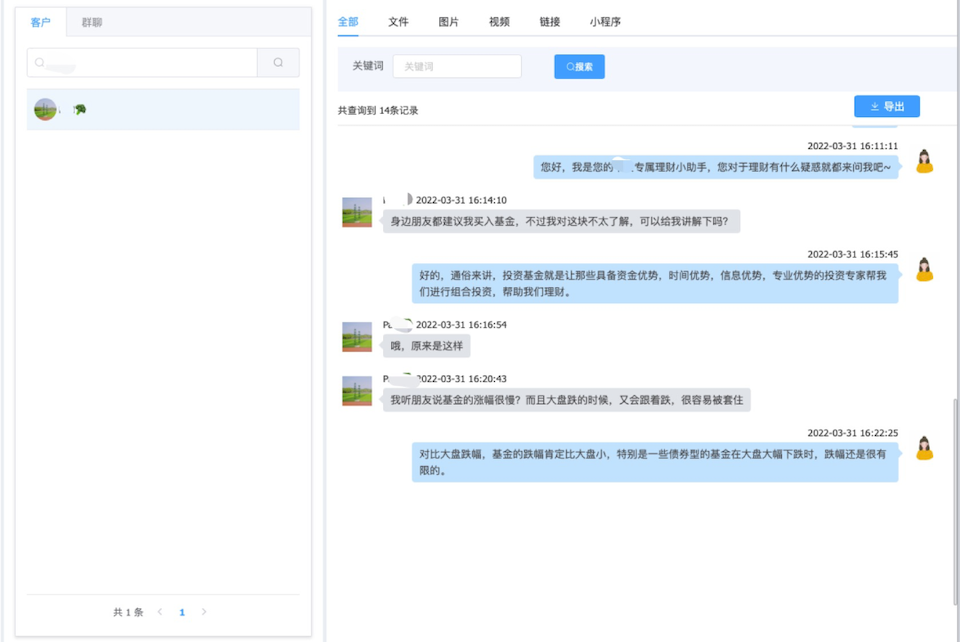This screenshot has height=642, width=960.
Task: Click the 导出 export button
Action: click(886, 107)
